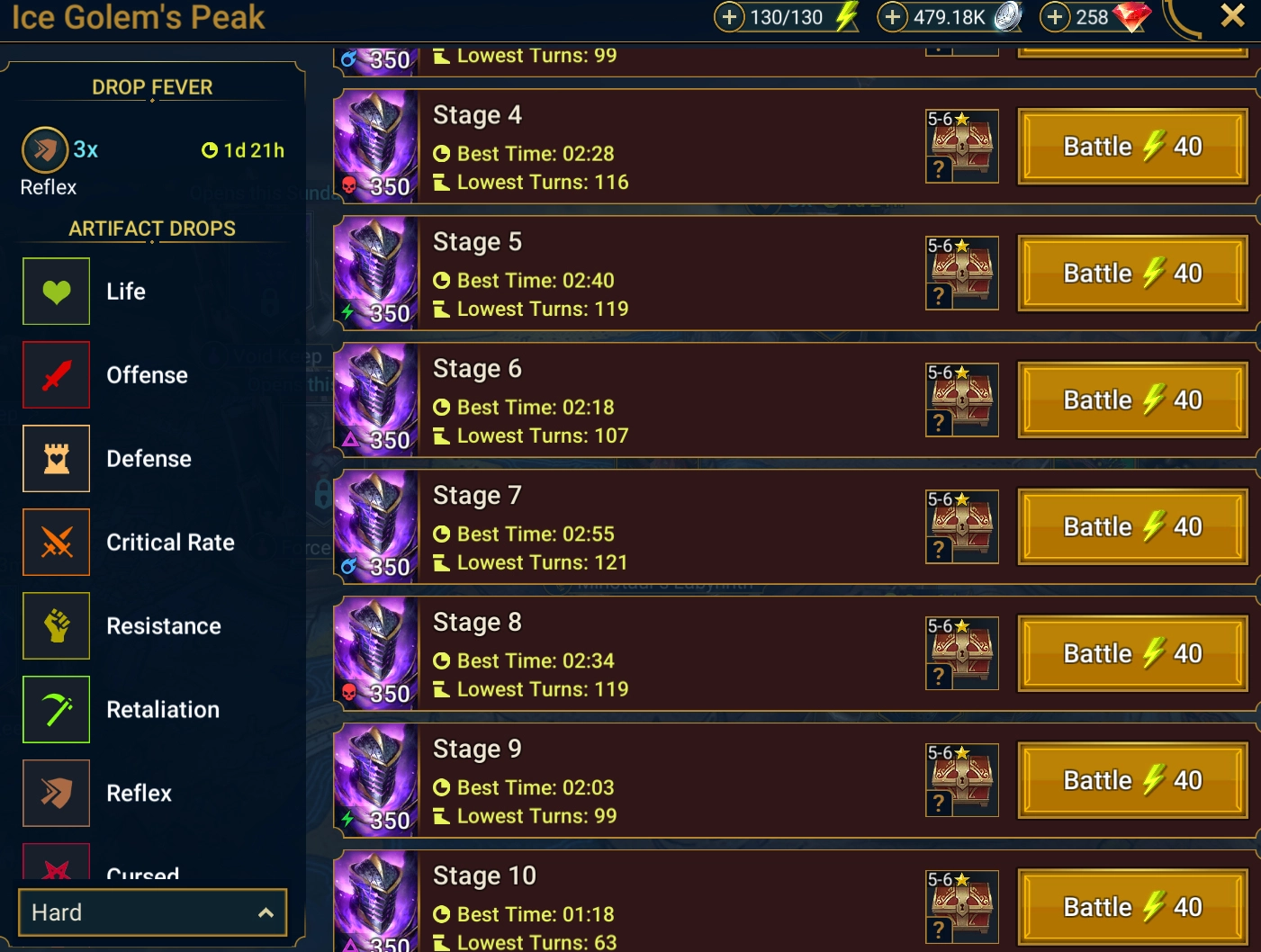Select the Resistance artifact set icon
Image resolution: width=1261 pixels, height=952 pixels.
coord(56,625)
